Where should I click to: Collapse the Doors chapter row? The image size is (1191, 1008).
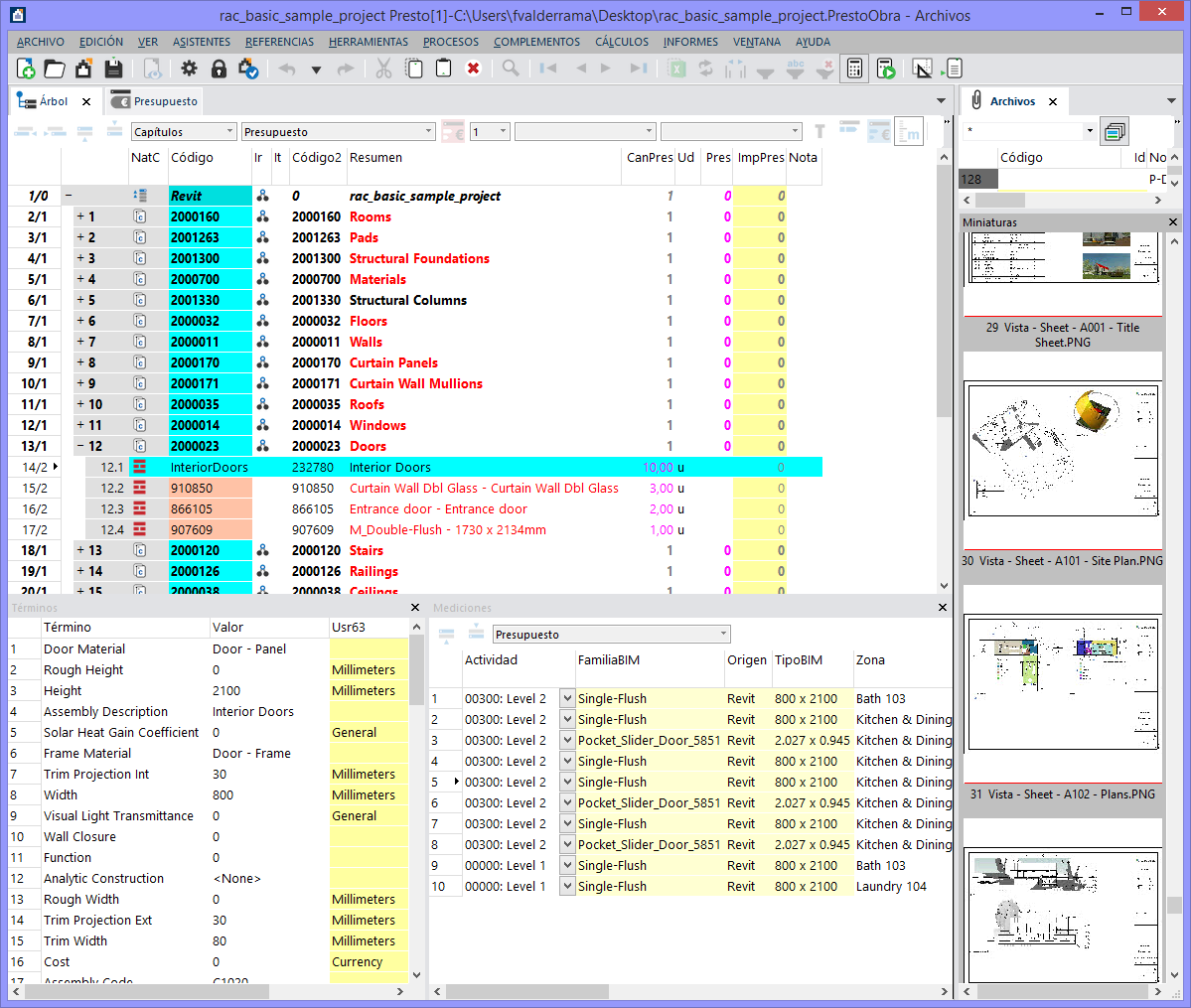80,446
